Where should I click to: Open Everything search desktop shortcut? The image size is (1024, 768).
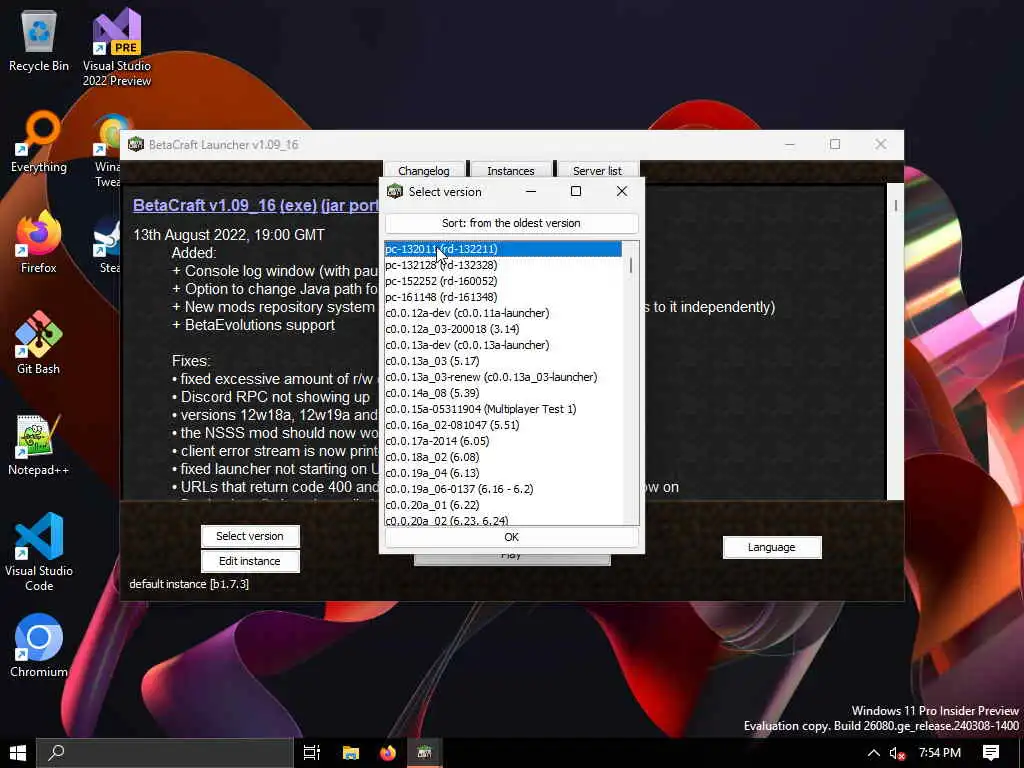[39, 142]
